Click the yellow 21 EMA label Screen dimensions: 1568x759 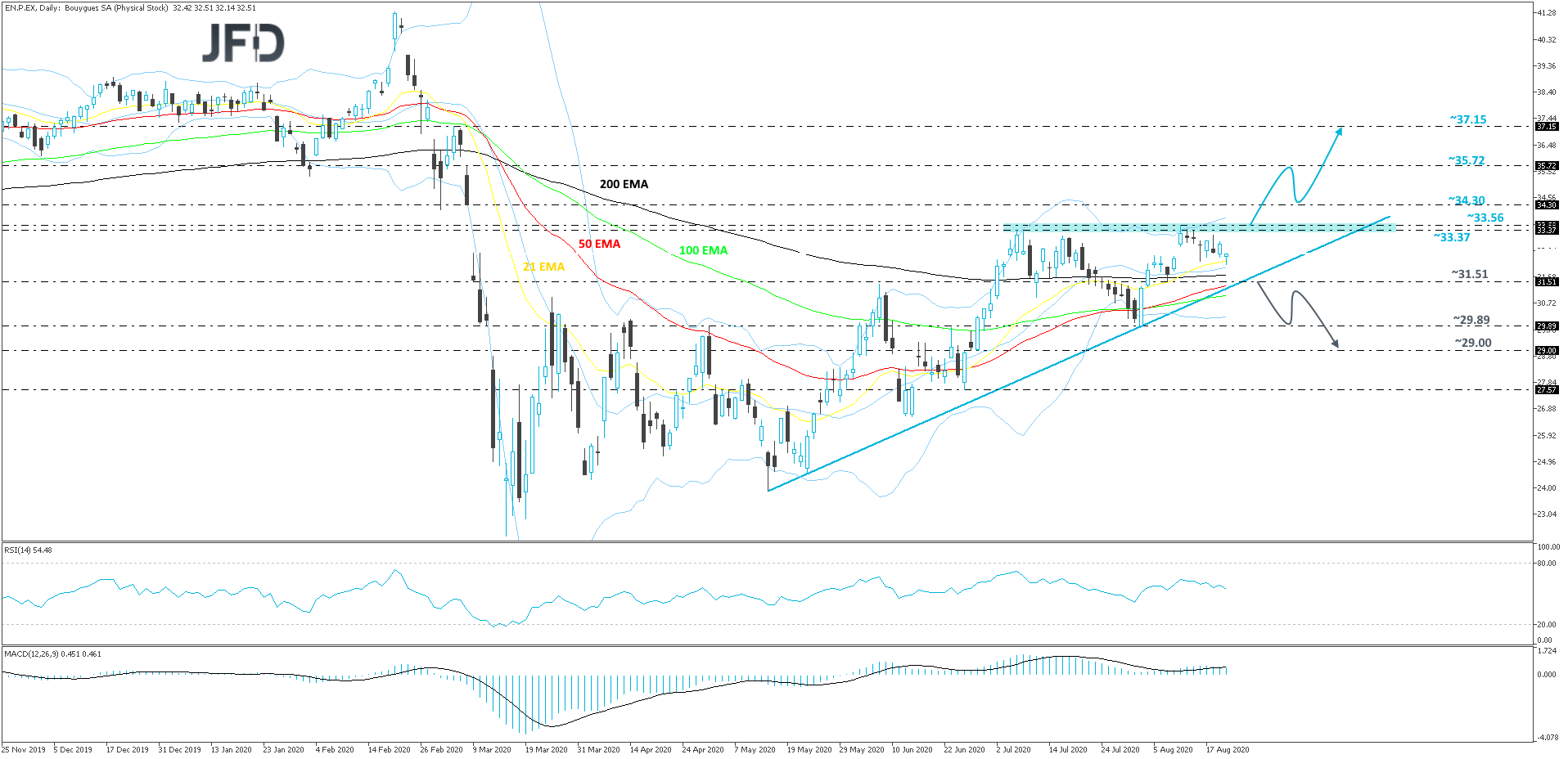pos(543,267)
